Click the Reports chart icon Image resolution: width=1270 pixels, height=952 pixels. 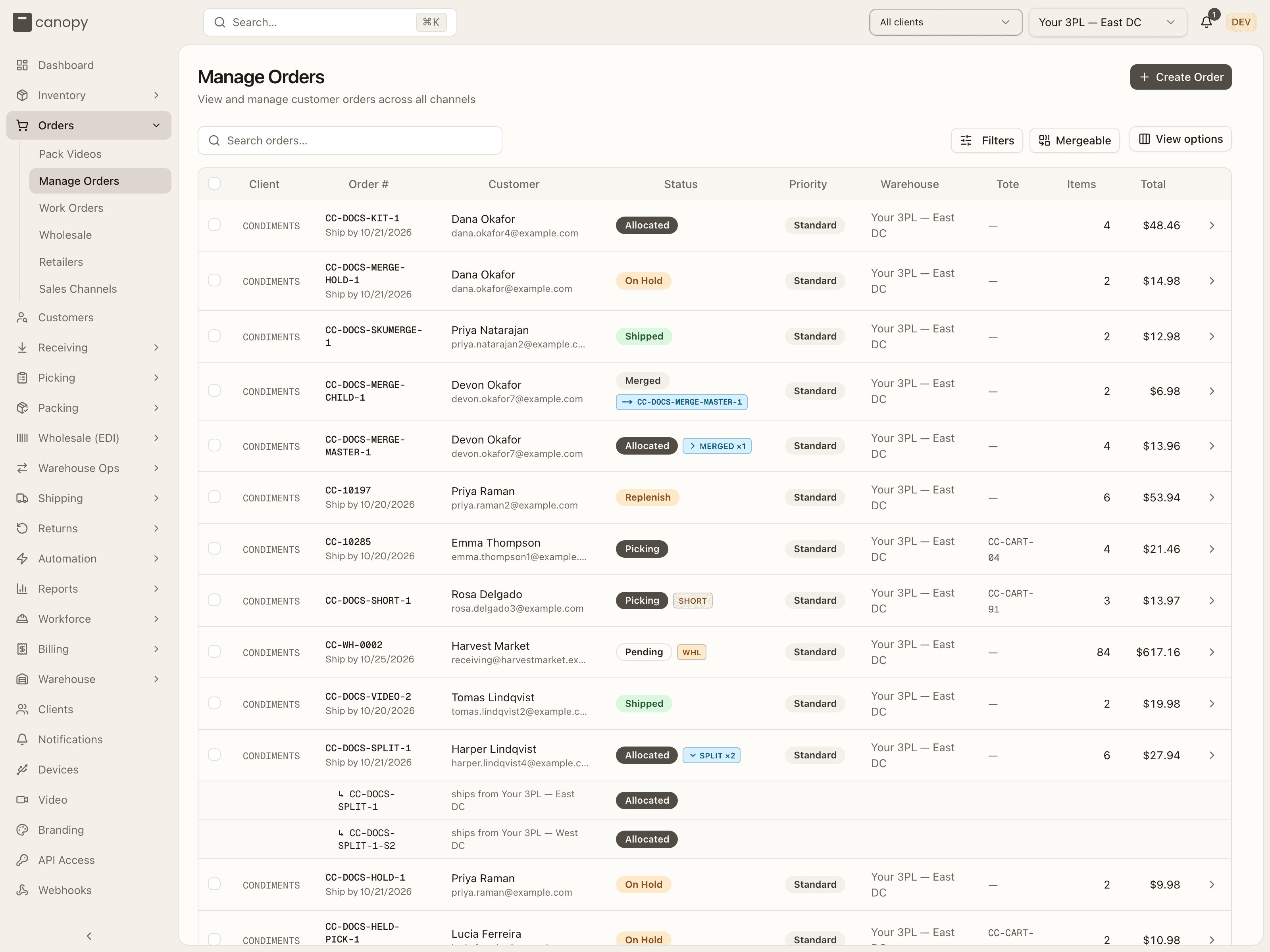22,589
